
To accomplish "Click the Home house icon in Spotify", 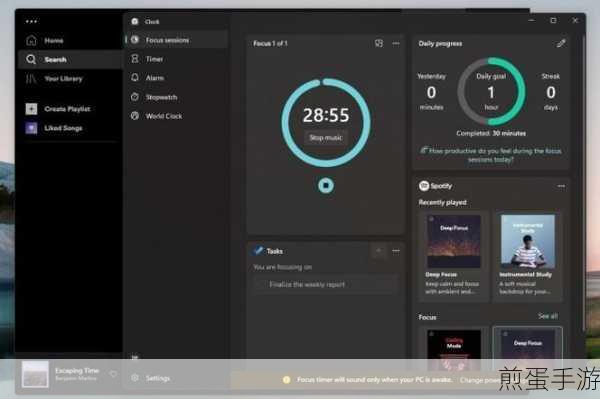I will tap(31, 40).
